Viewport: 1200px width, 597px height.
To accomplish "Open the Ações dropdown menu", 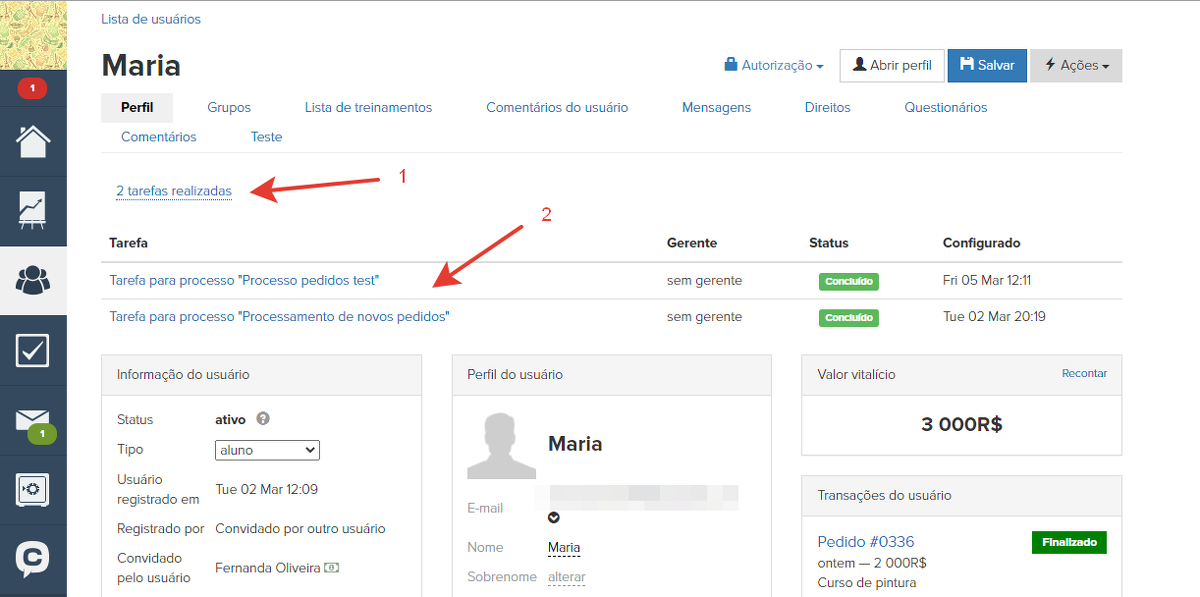I will [1076, 65].
